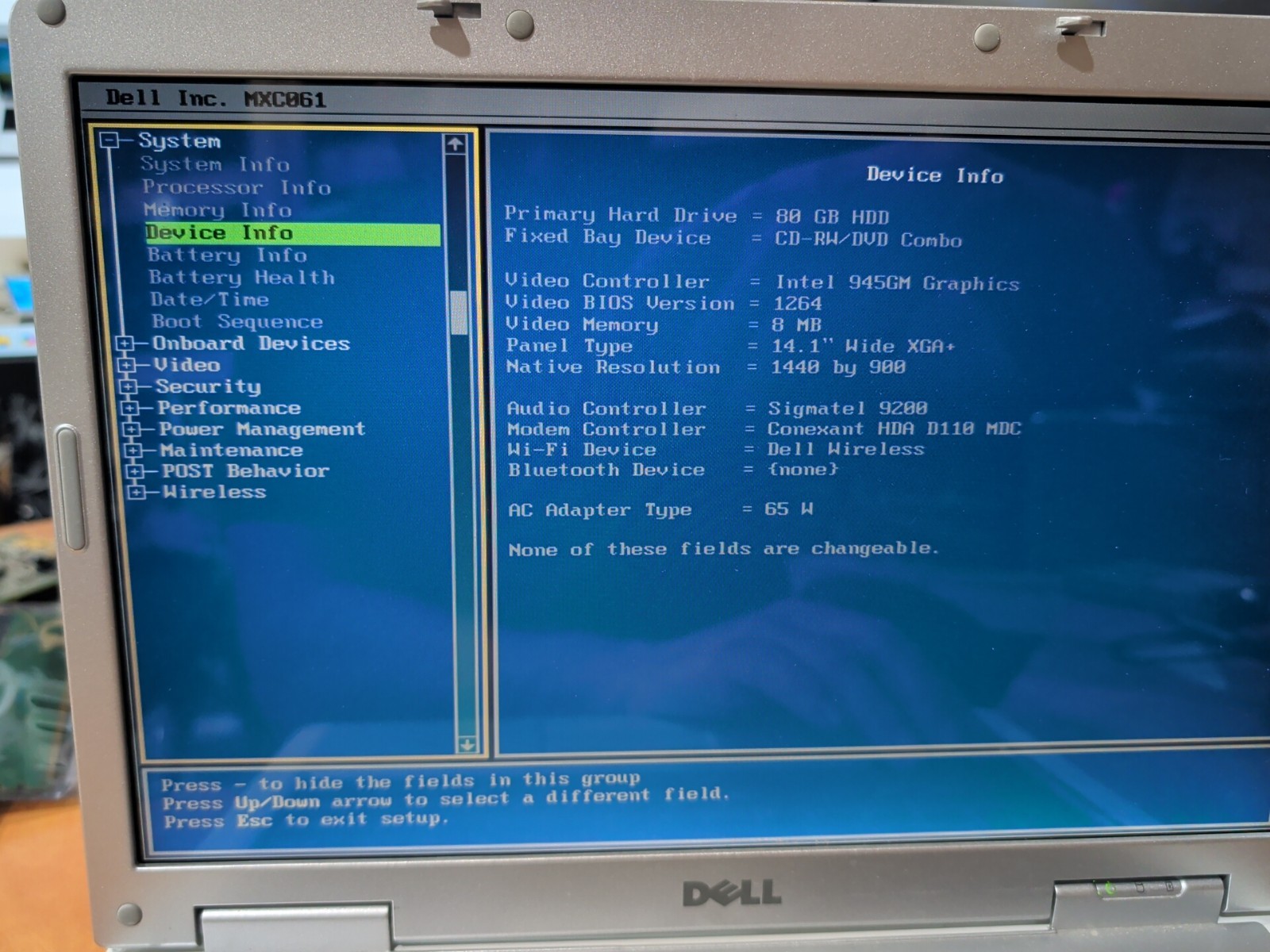Screen dimensions: 1270x952
Task: Click the 'None of these fields are changeable.' note
Action: point(724,549)
